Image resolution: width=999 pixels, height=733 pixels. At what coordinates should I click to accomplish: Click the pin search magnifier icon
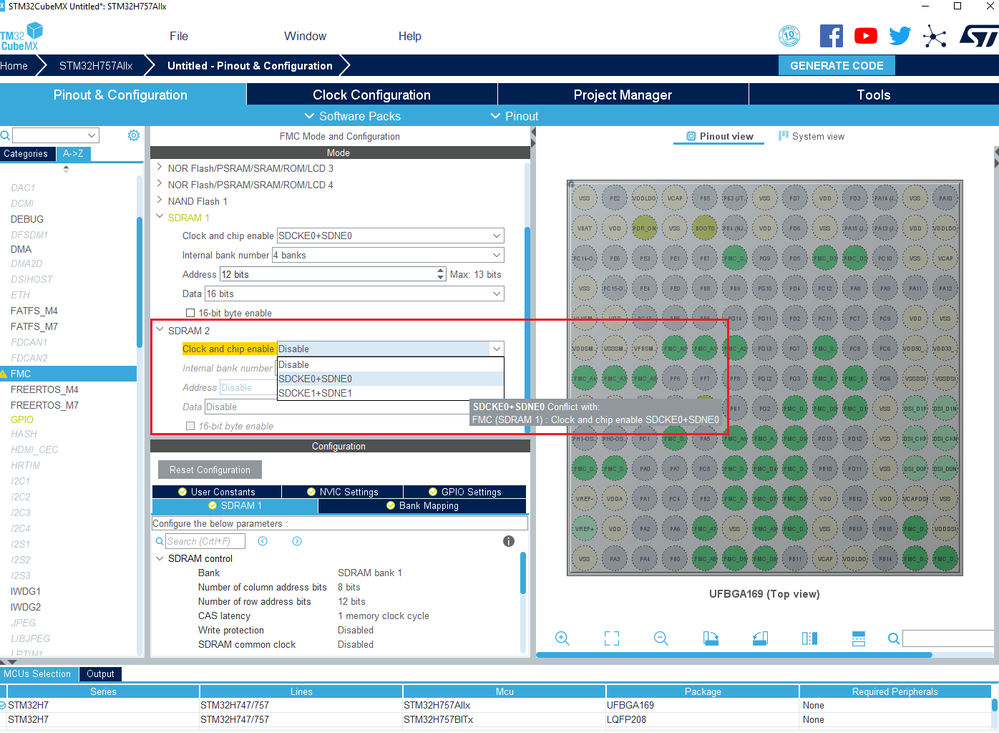[x=894, y=638]
